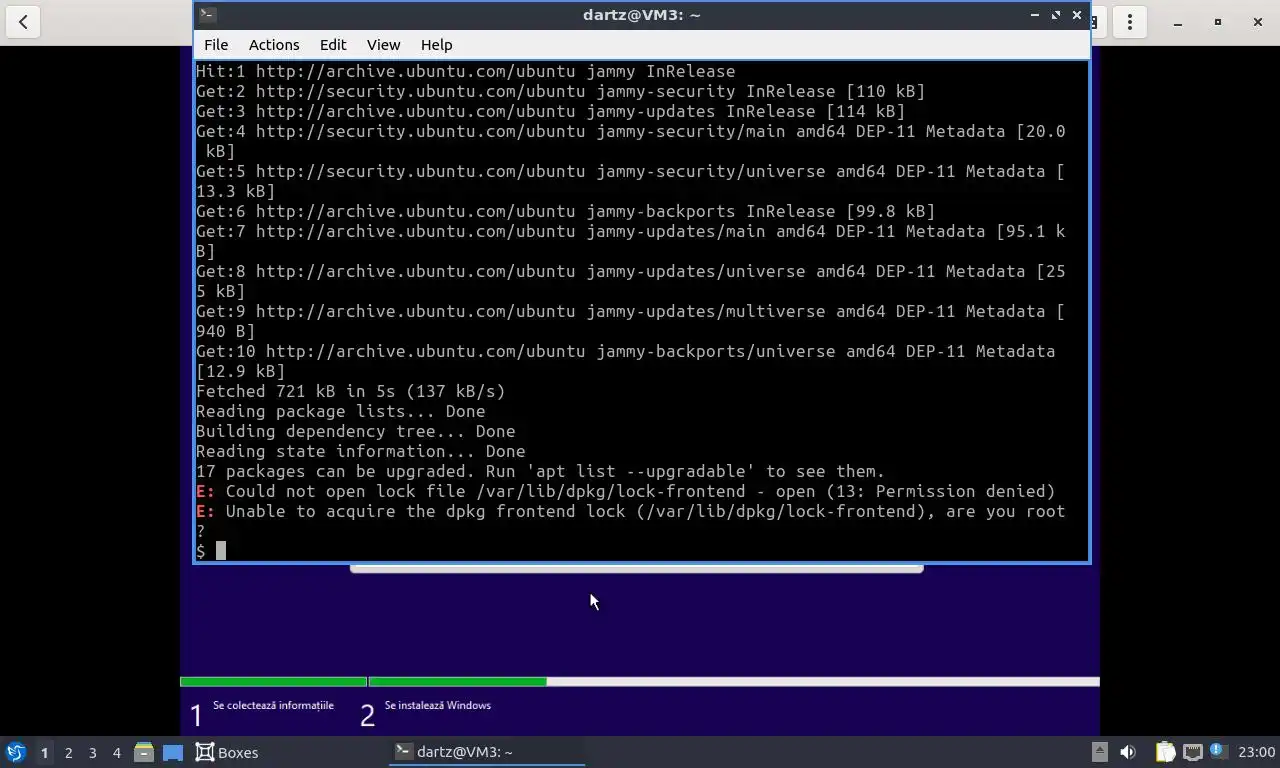Viewport: 1280px width, 768px height.
Task: Go back in the Boxes window
Action: 23,22
